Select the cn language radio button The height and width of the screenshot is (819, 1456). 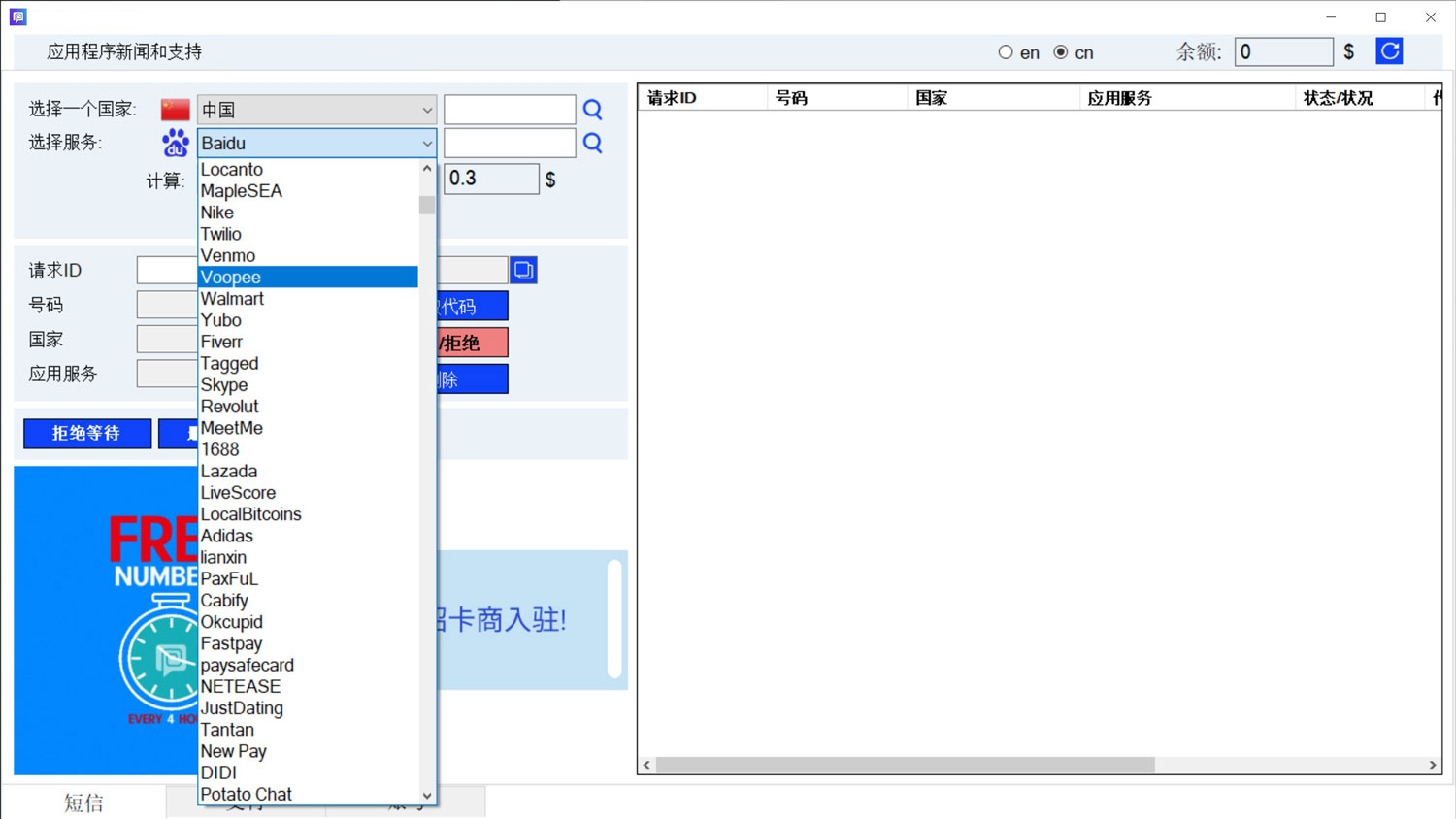tap(1061, 52)
